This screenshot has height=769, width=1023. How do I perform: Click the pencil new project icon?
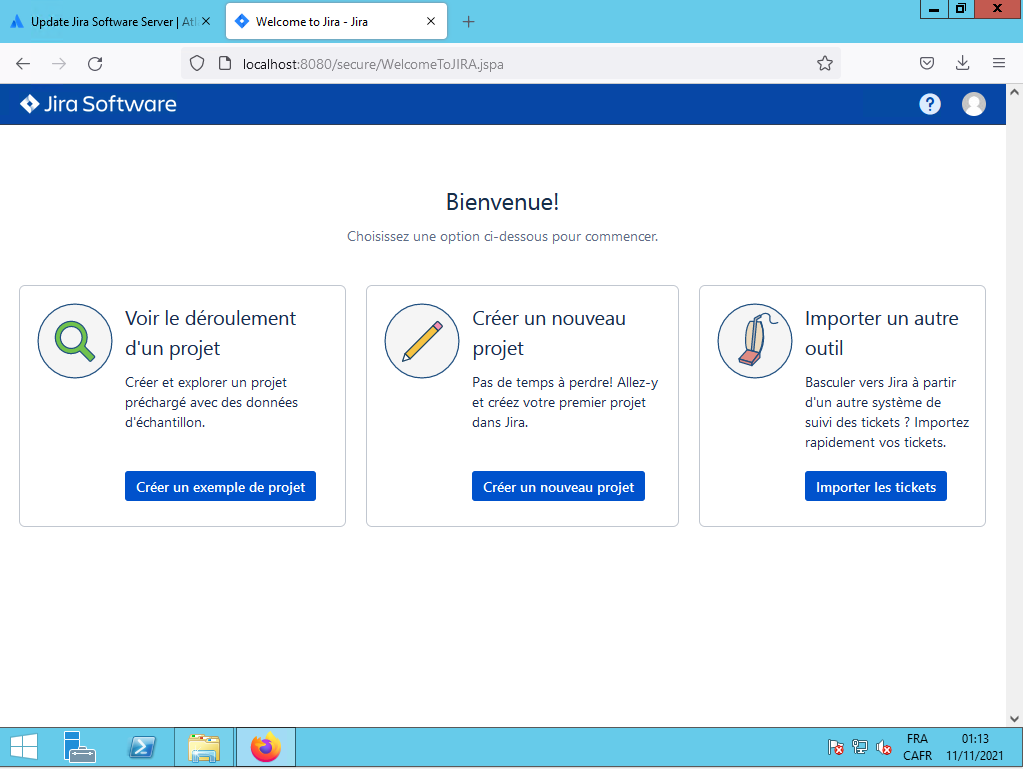[422, 341]
